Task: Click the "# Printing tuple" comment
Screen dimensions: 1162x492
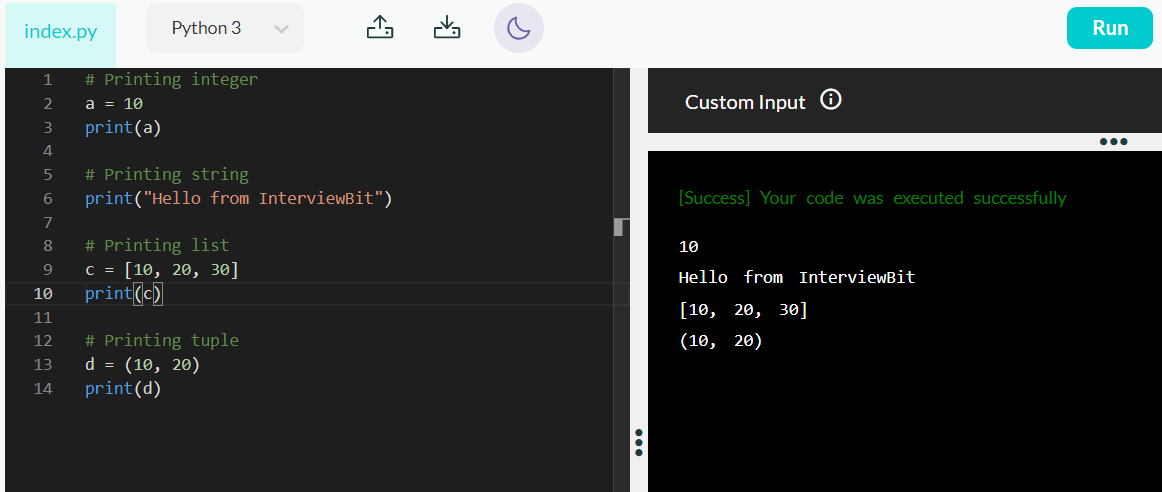Action: coord(162,340)
